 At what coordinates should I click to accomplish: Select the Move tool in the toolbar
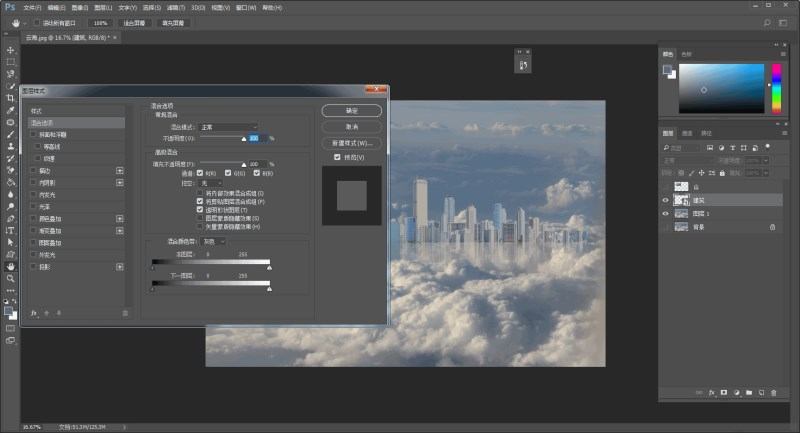10,50
